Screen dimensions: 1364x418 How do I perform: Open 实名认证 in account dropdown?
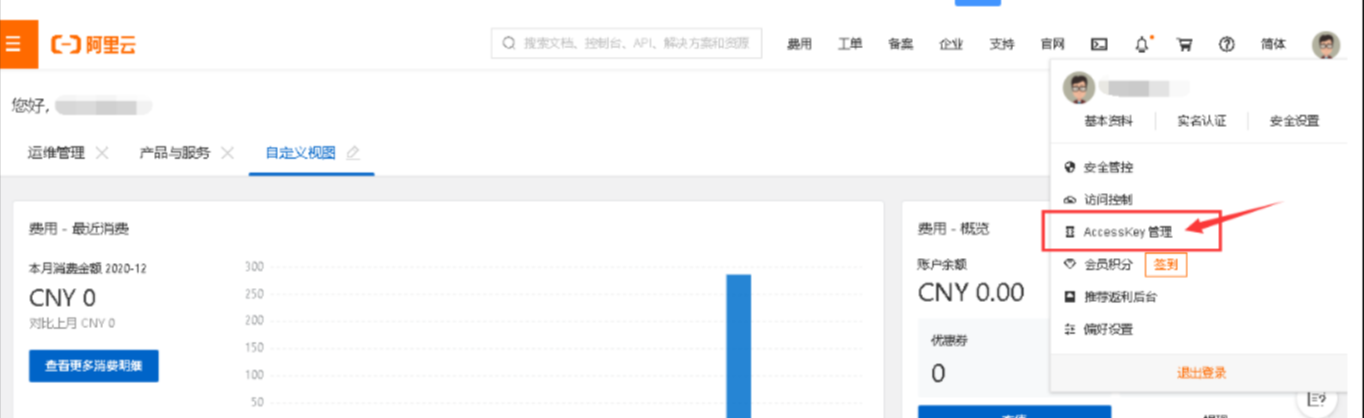[x=1201, y=121]
